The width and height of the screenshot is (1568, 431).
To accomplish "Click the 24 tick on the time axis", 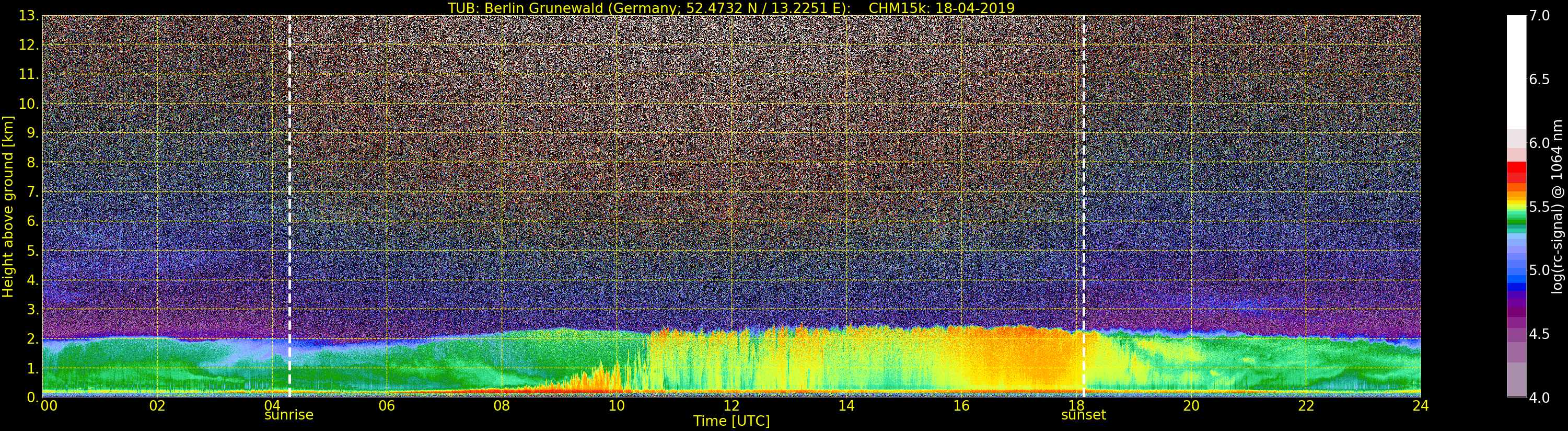I will point(1420,406).
